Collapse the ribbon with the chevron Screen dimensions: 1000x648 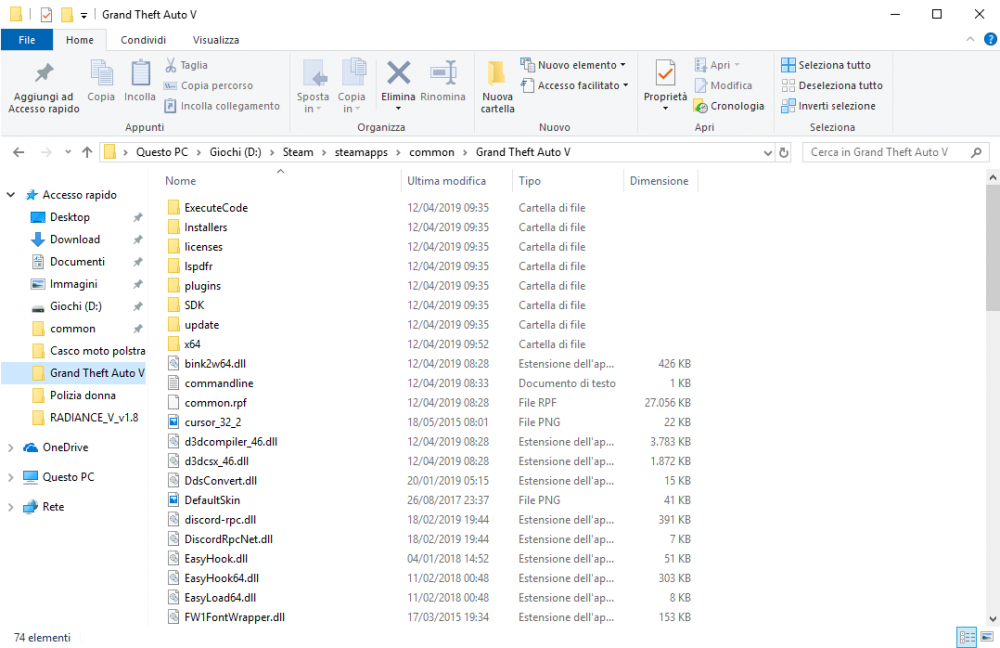point(970,40)
